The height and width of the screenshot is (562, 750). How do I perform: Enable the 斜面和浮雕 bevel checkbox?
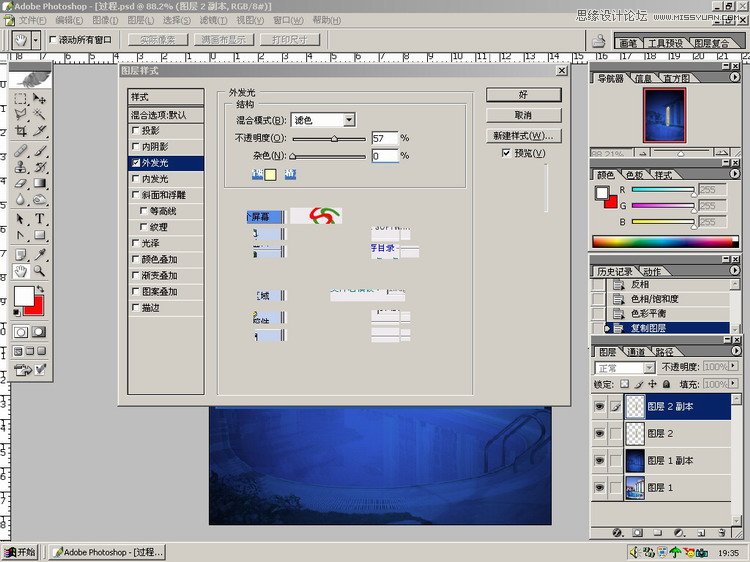click(136, 195)
